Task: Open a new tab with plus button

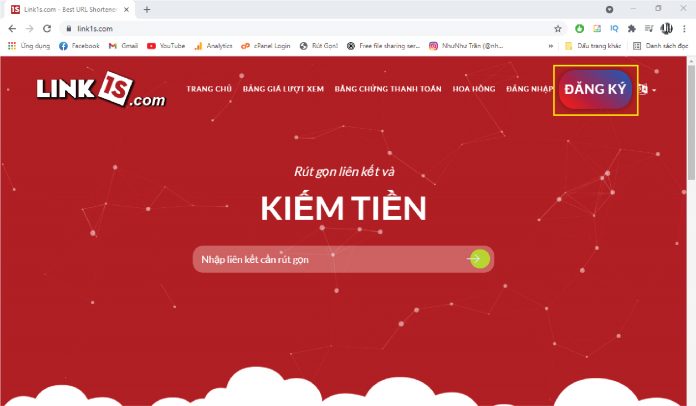Action: (x=147, y=9)
